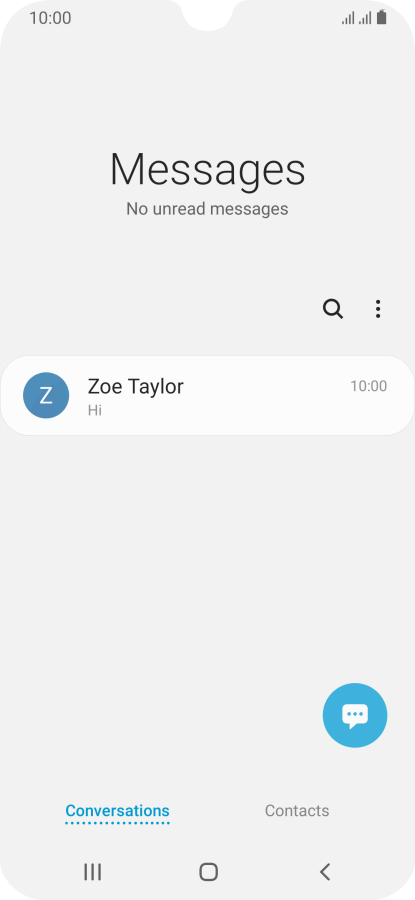The width and height of the screenshot is (415, 900).
Task: Tap the status bar clock
Action: click(x=51, y=18)
